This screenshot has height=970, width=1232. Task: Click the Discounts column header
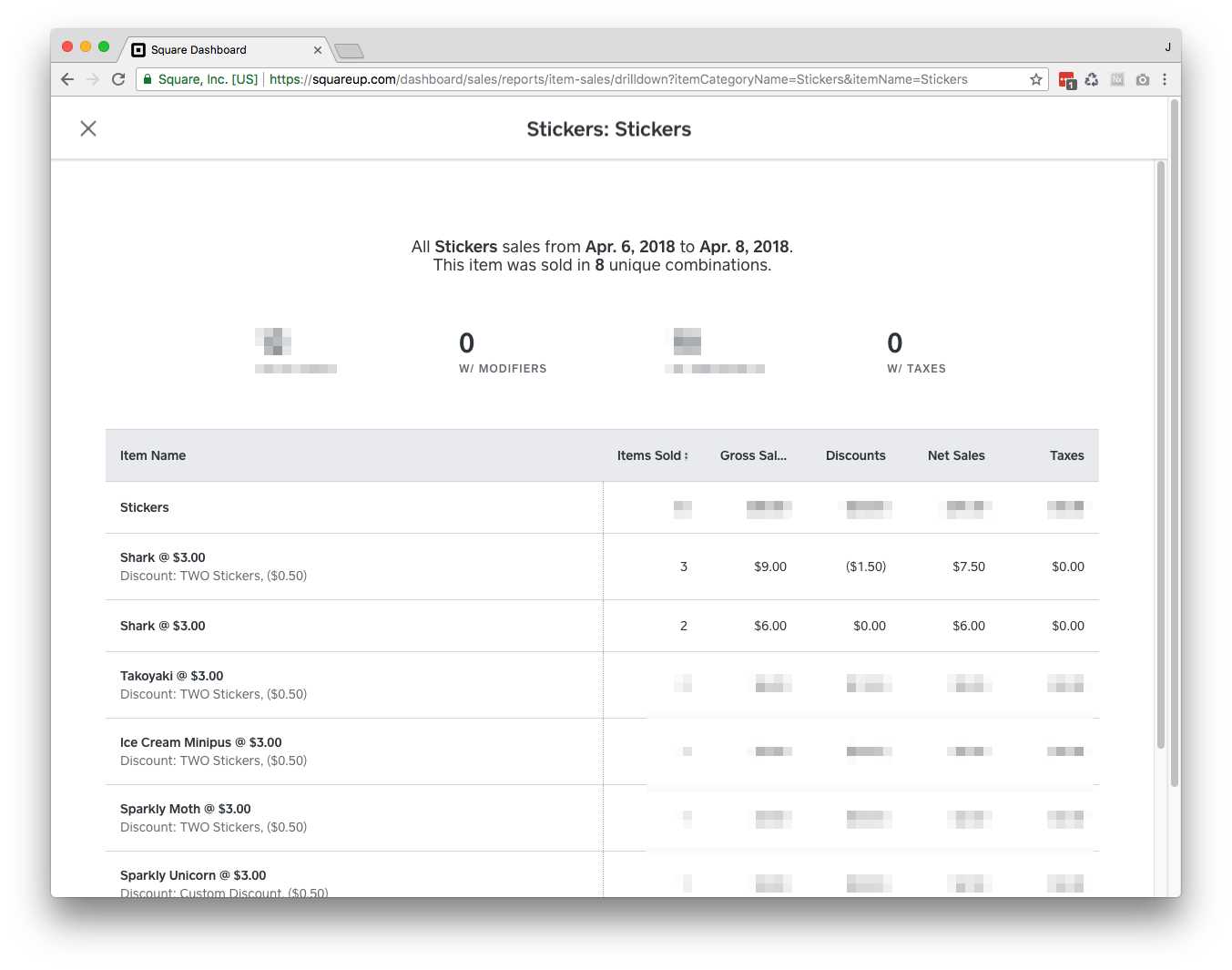tap(855, 455)
